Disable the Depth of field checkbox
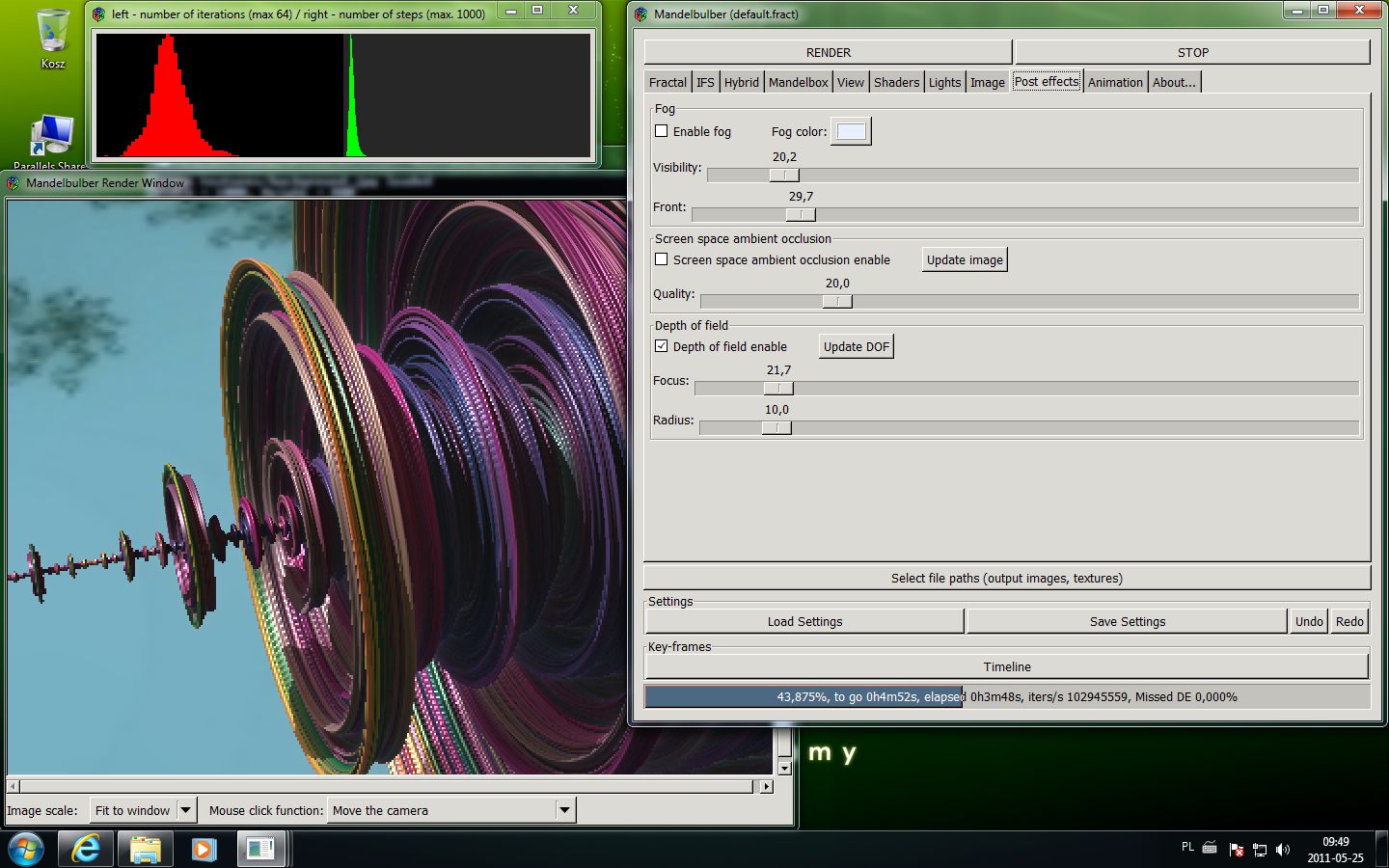Screen dimensions: 1389x868 (x=662, y=346)
